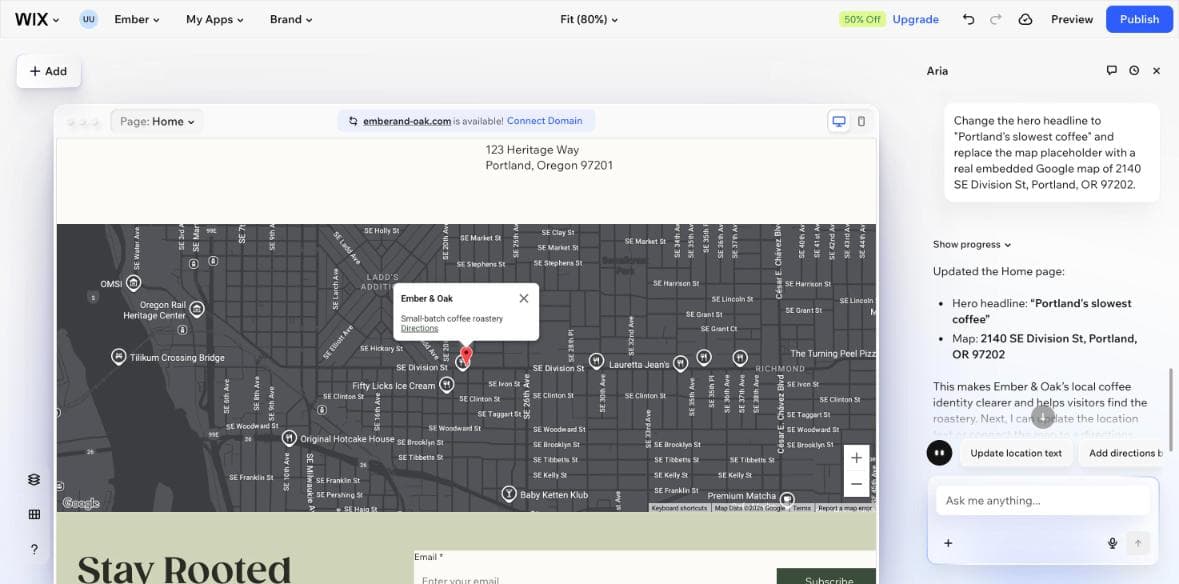Image resolution: width=1179 pixels, height=584 pixels.
Task: Open the layers panel icon
Action: point(34,480)
